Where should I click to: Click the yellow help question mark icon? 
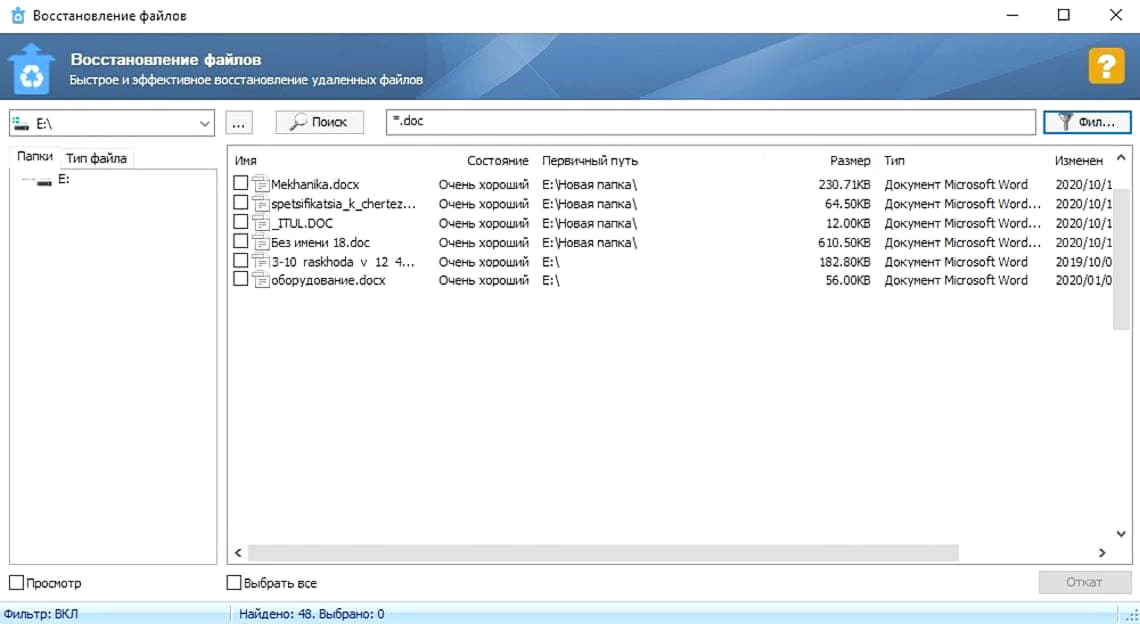[x=1106, y=67]
